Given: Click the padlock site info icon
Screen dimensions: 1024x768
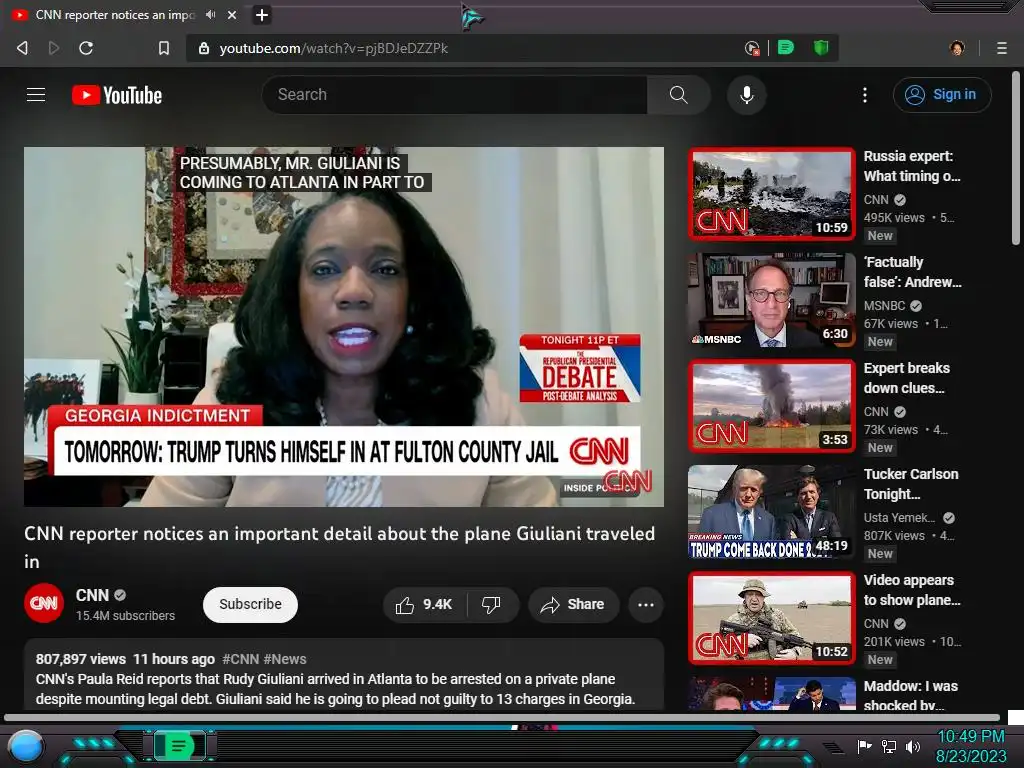Looking at the screenshot, I should click(204, 48).
